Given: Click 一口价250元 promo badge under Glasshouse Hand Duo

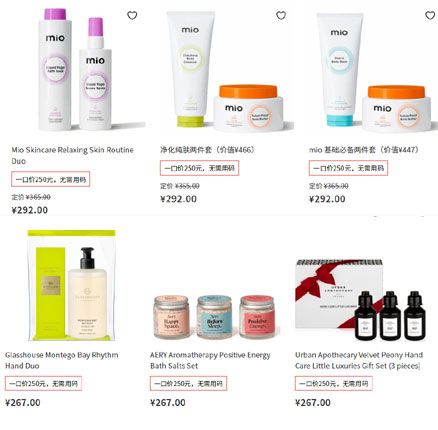Looking at the screenshot, I should (x=43, y=384).
